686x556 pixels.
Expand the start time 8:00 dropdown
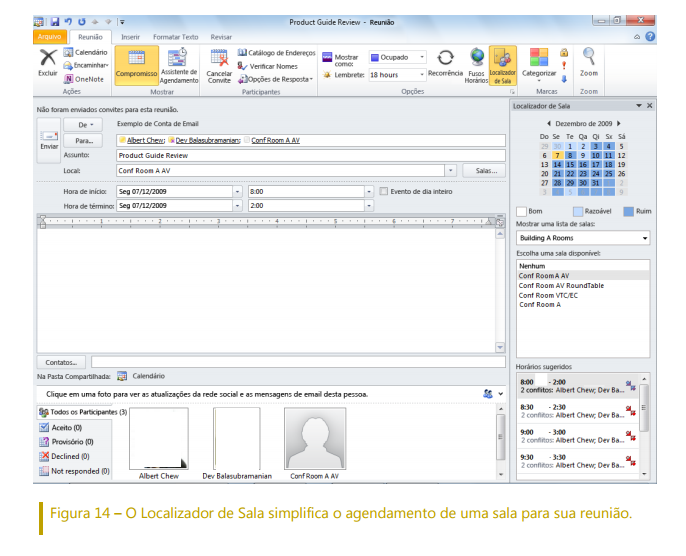365,190
